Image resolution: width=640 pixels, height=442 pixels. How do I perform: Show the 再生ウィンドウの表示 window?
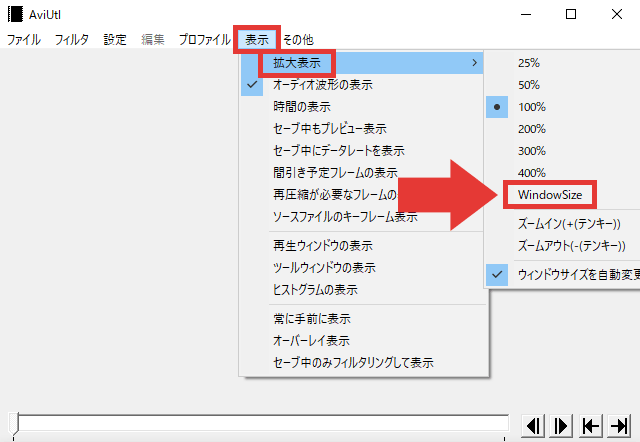362,246
